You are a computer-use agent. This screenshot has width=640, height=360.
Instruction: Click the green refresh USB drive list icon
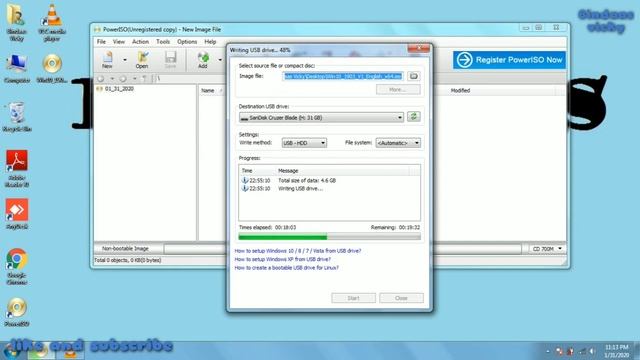click(413, 117)
